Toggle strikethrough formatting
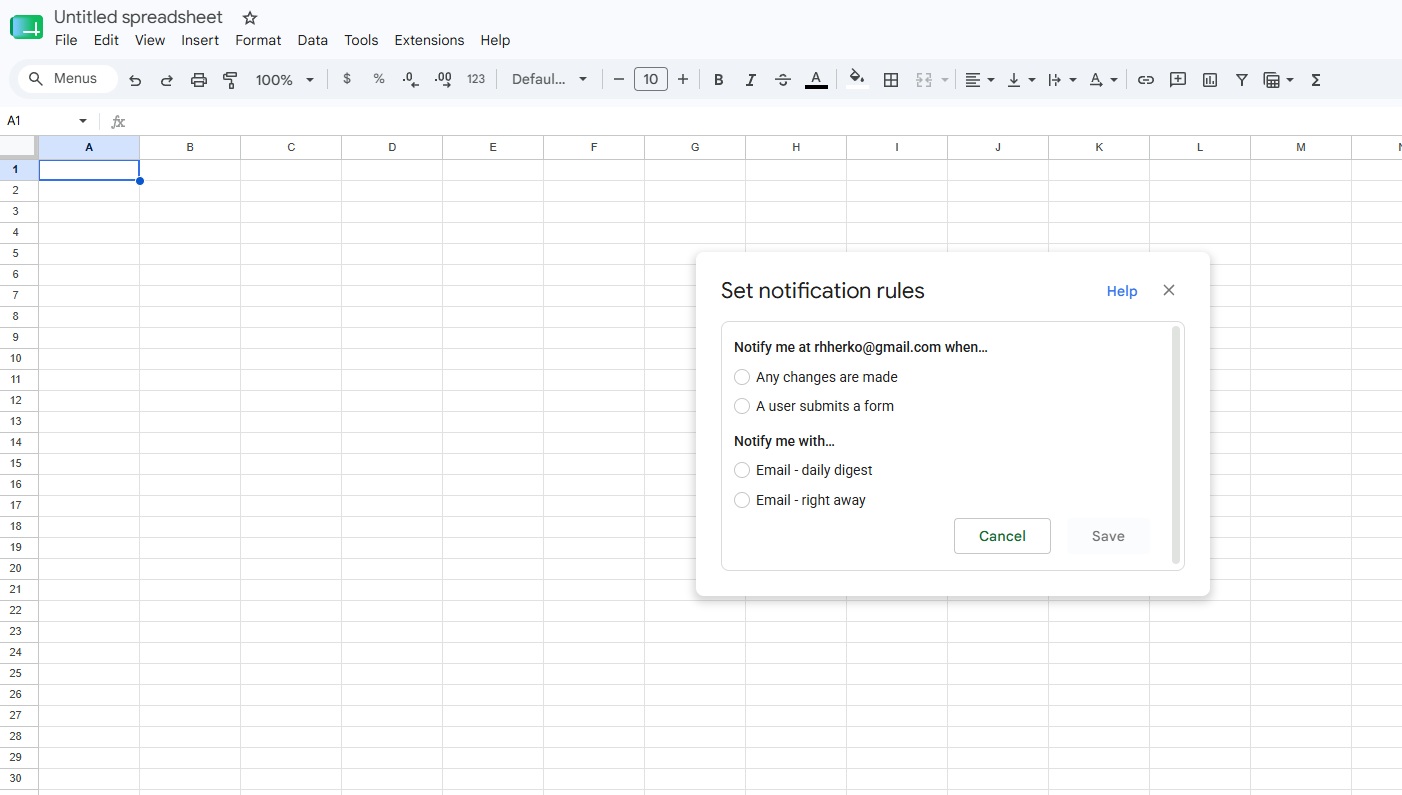The width and height of the screenshot is (1402, 795). pyautogui.click(x=783, y=80)
